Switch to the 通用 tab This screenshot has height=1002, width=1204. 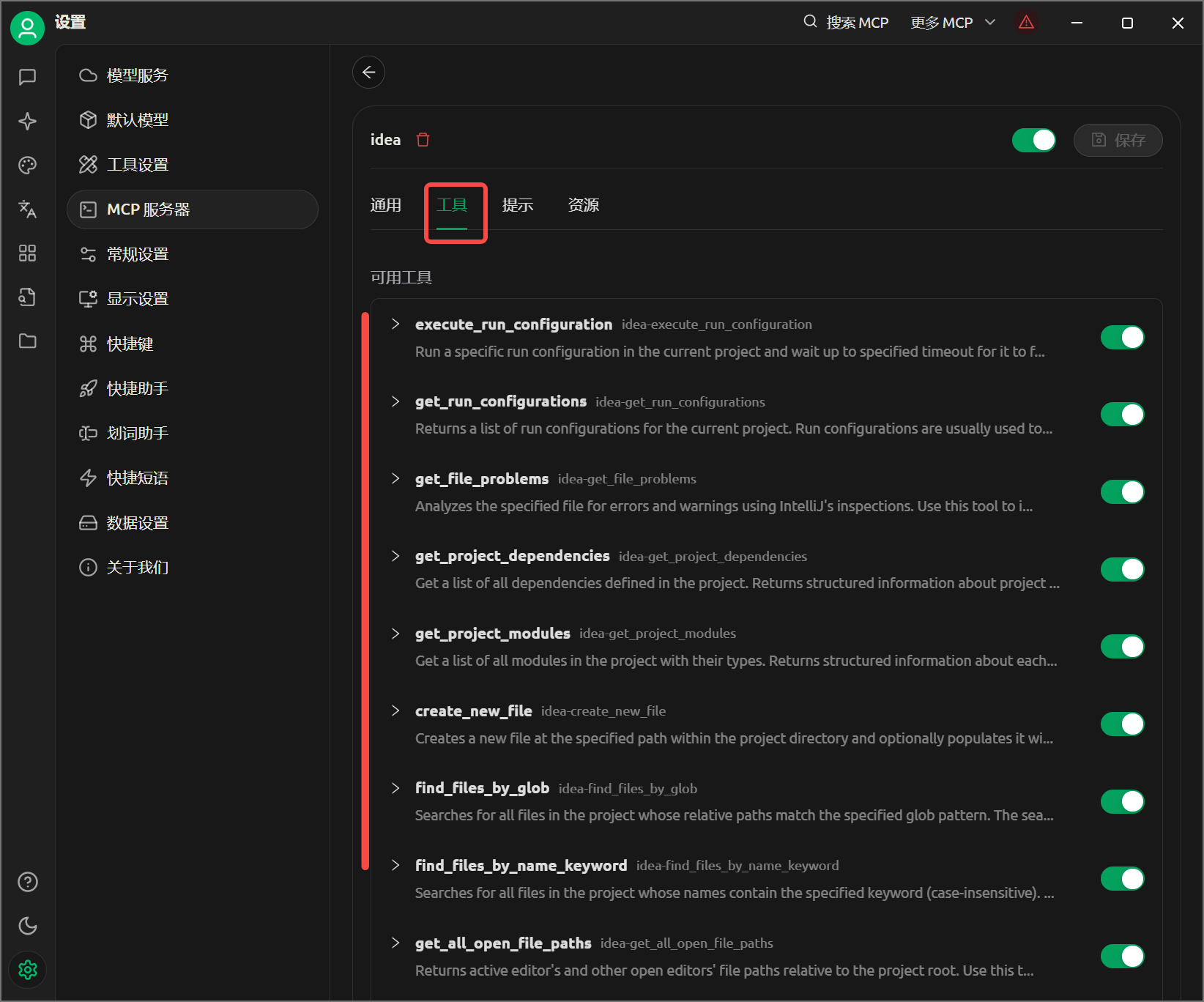[x=386, y=205]
